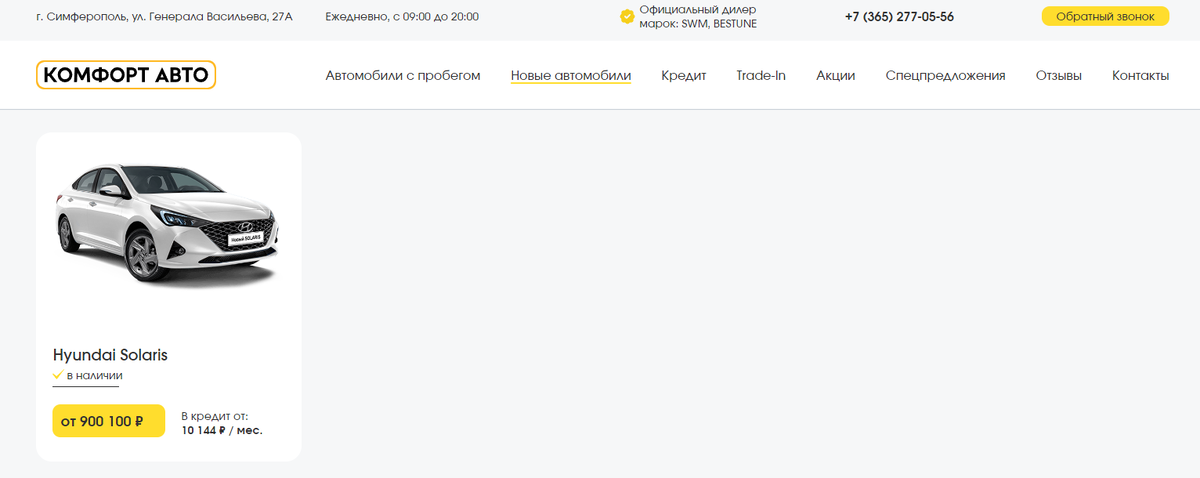
Task: Go to Отзывы page
Action: point(1059,75)
